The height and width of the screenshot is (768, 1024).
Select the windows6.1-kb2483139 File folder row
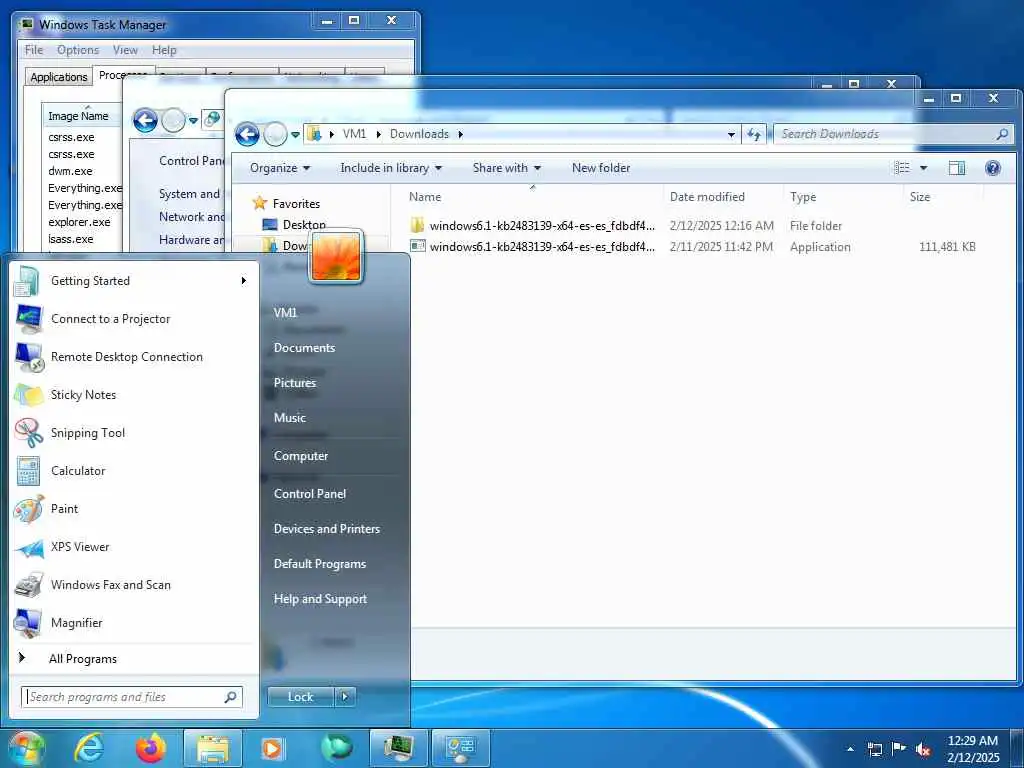[692, 226]
